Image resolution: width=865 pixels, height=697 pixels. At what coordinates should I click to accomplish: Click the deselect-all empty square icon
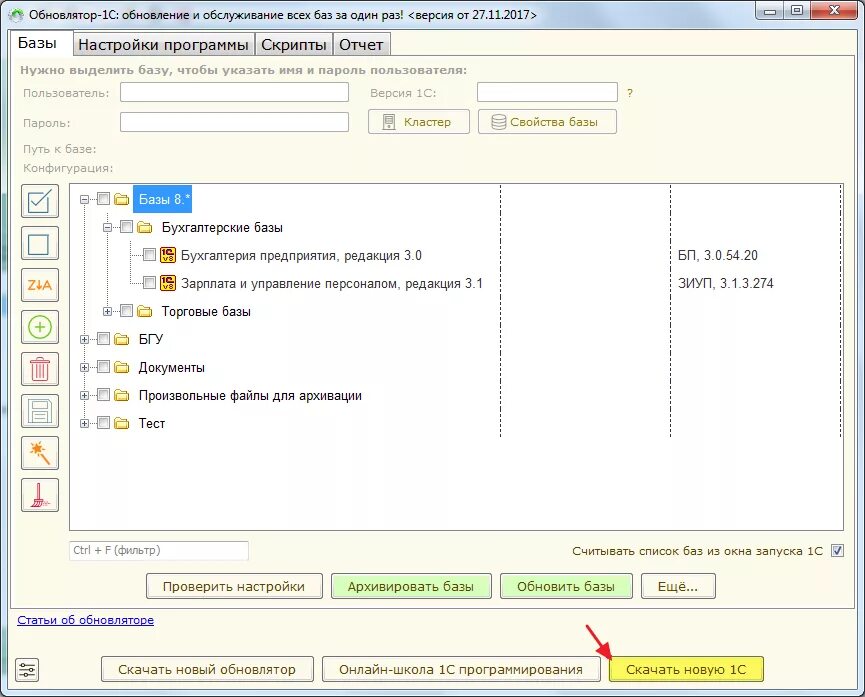click(x=40, y=243)
